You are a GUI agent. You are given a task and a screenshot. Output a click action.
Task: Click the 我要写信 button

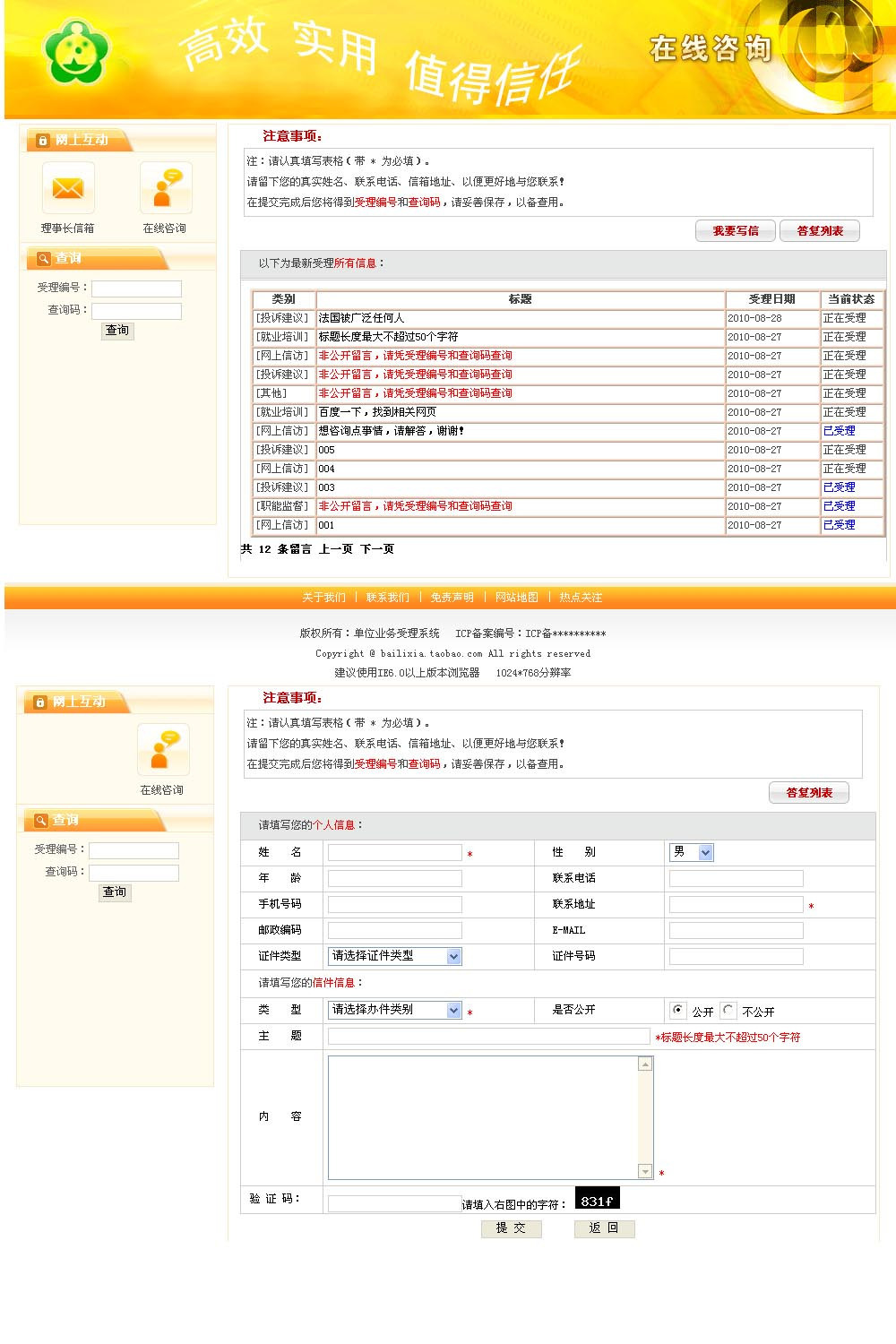[x=735, y=230]
